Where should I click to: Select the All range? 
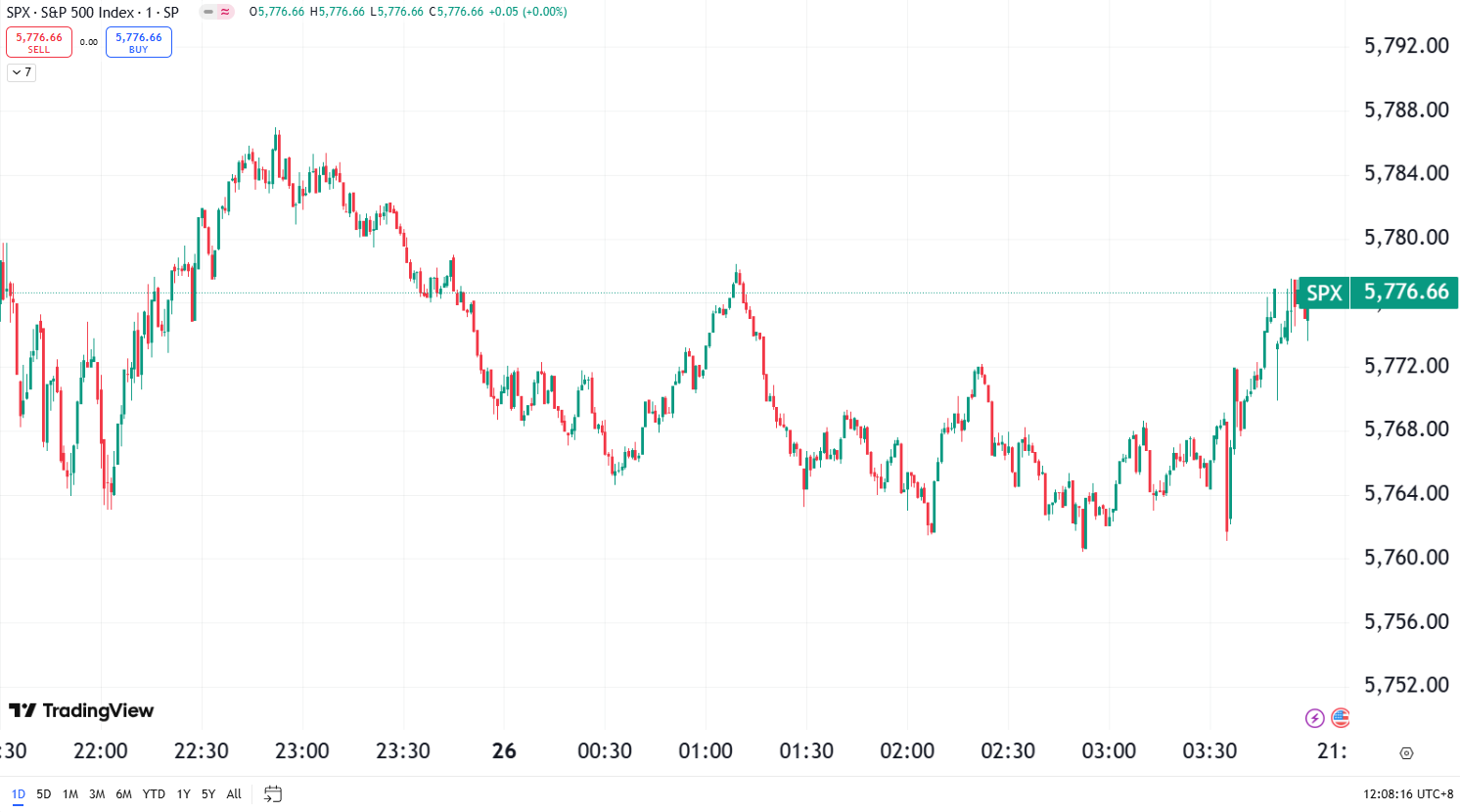tap(233, 794)
